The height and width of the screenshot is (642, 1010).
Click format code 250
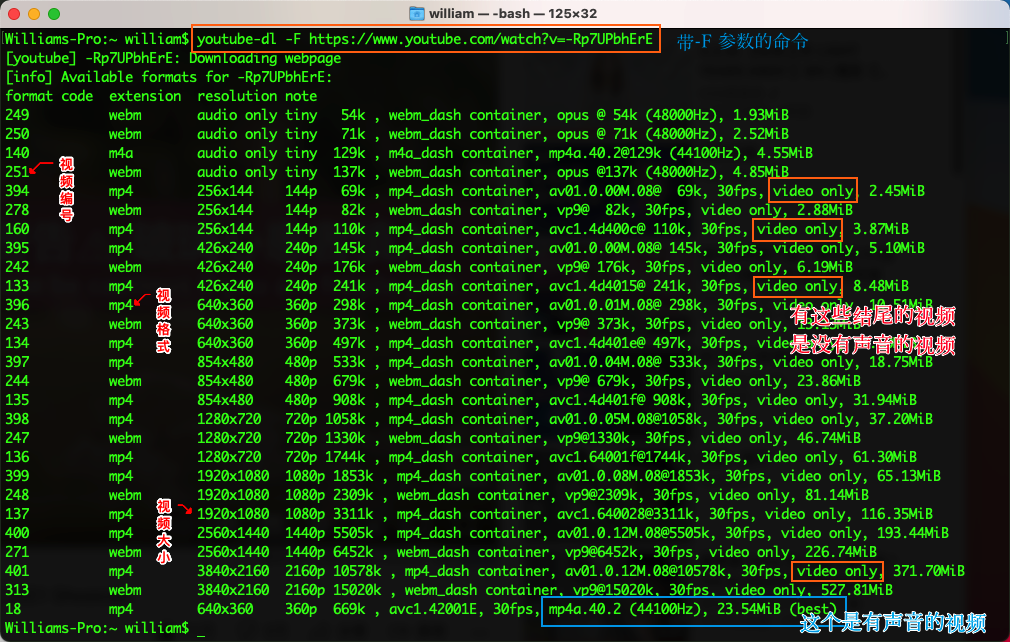click(x=17, y=135)
